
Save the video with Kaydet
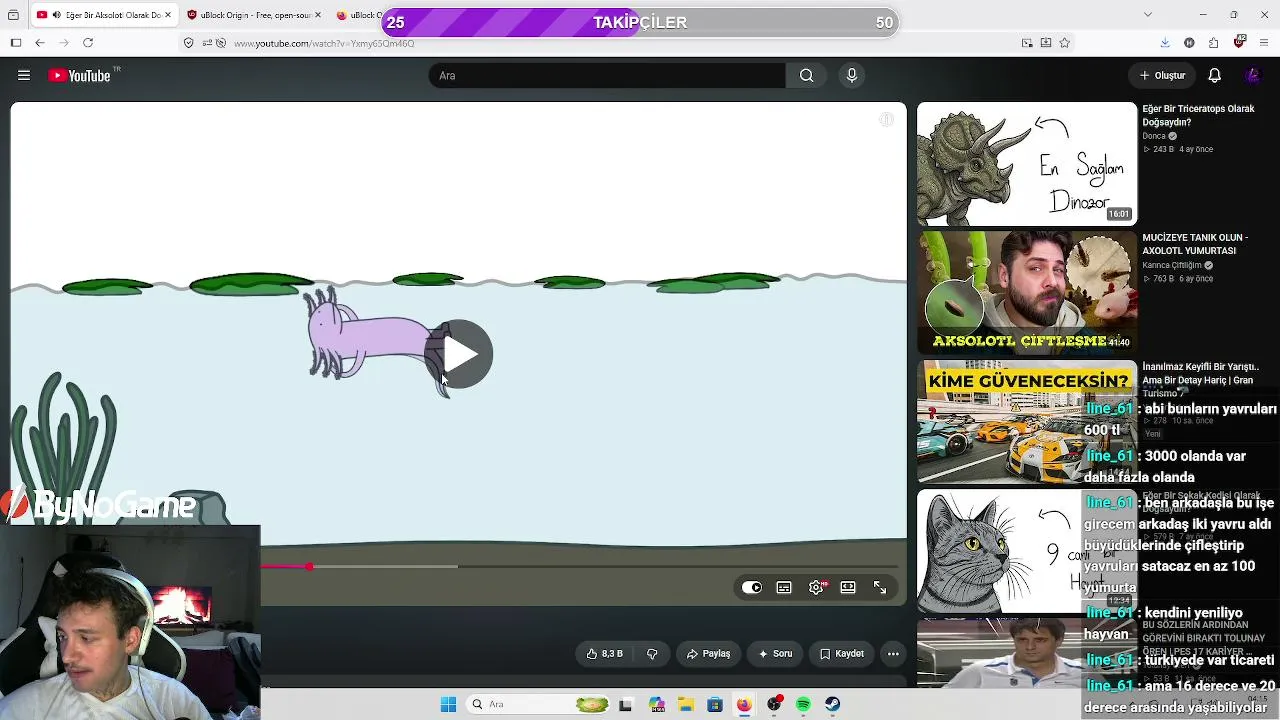pos(842,653)
